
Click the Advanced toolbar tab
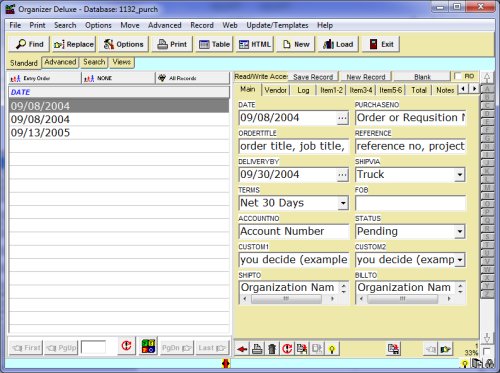click(60, 62)
